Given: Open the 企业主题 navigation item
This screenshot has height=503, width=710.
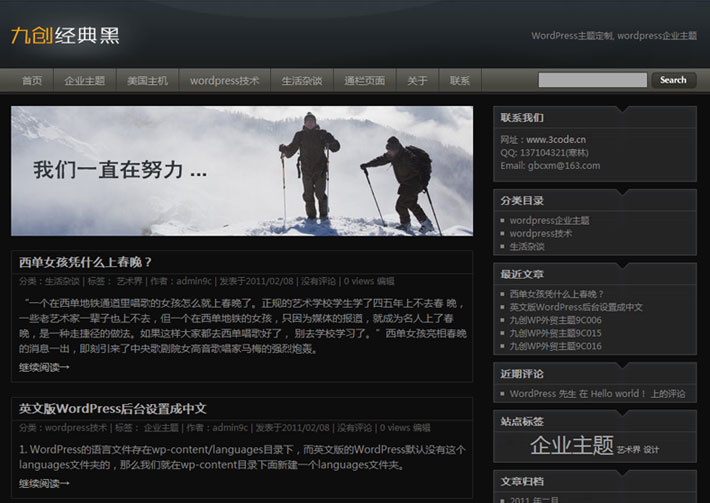Looking at the screenshot, I should pyautogui.click(x=85, y=81).
